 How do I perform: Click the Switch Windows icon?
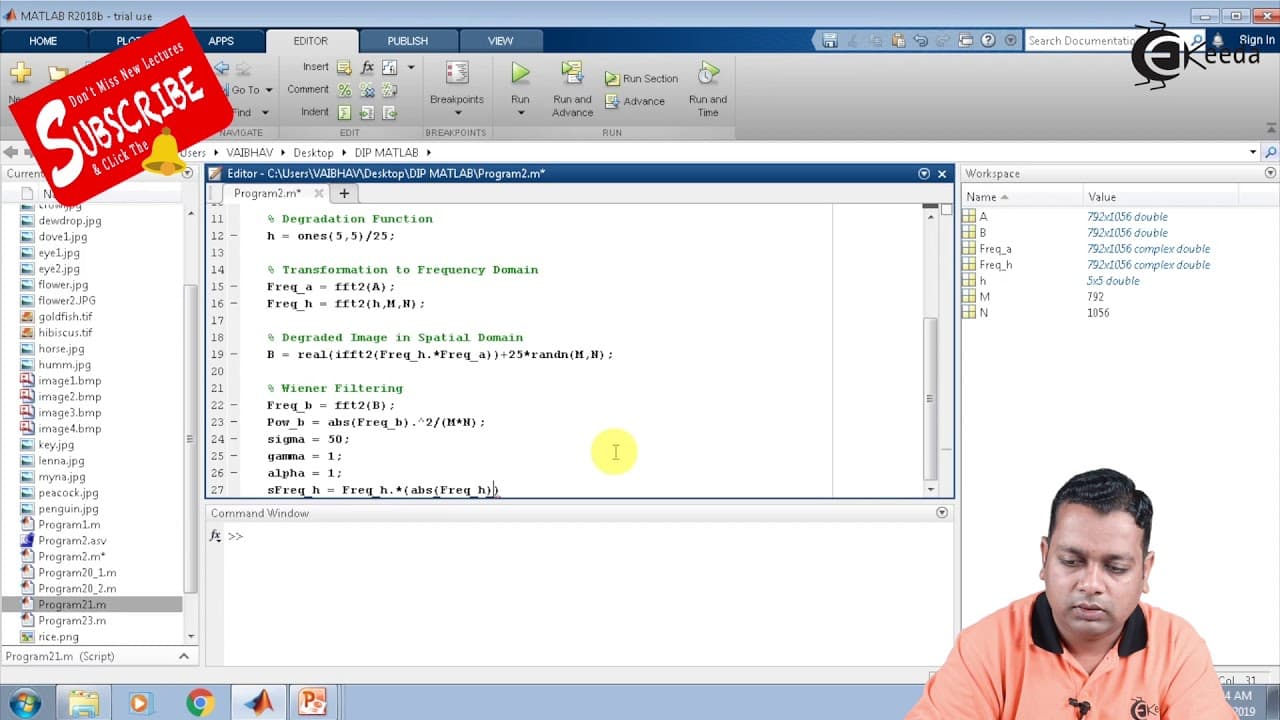pos(965,41)
